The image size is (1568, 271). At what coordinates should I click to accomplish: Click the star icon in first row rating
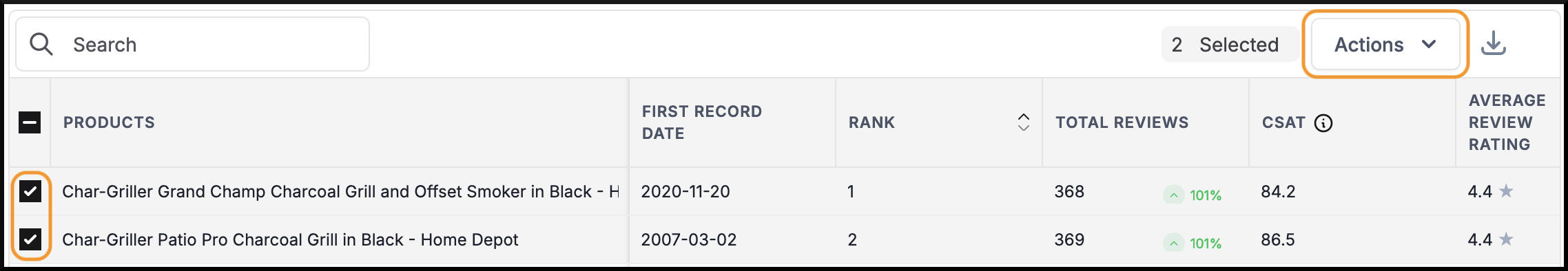pos(1507,191)
